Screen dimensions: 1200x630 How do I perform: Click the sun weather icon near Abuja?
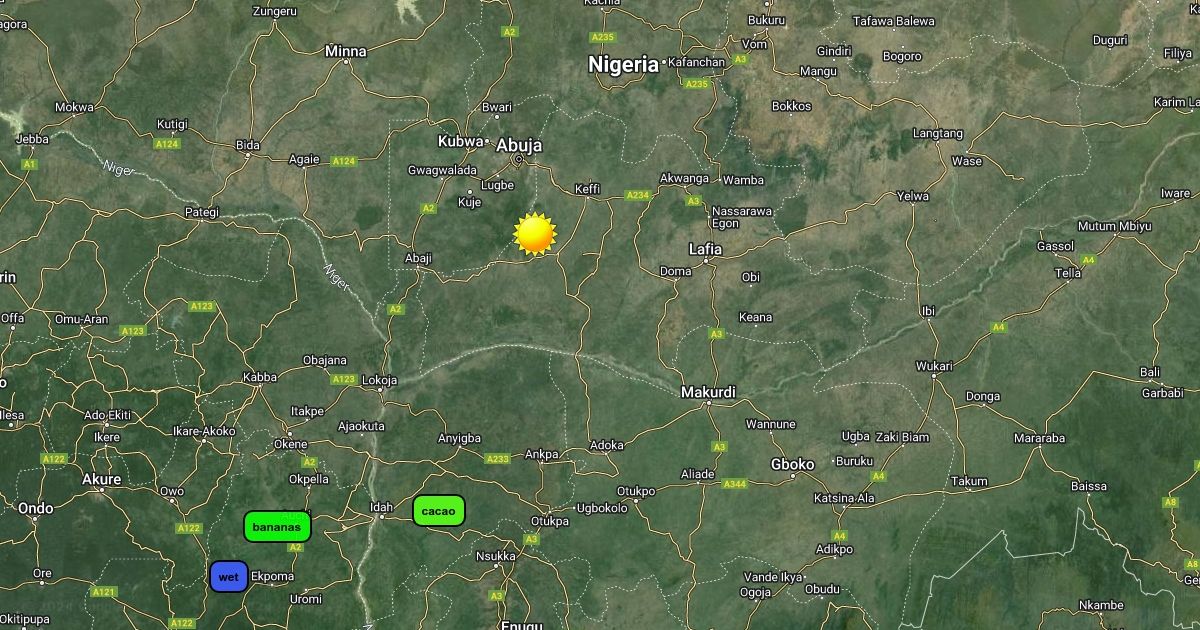click(534, 234)
